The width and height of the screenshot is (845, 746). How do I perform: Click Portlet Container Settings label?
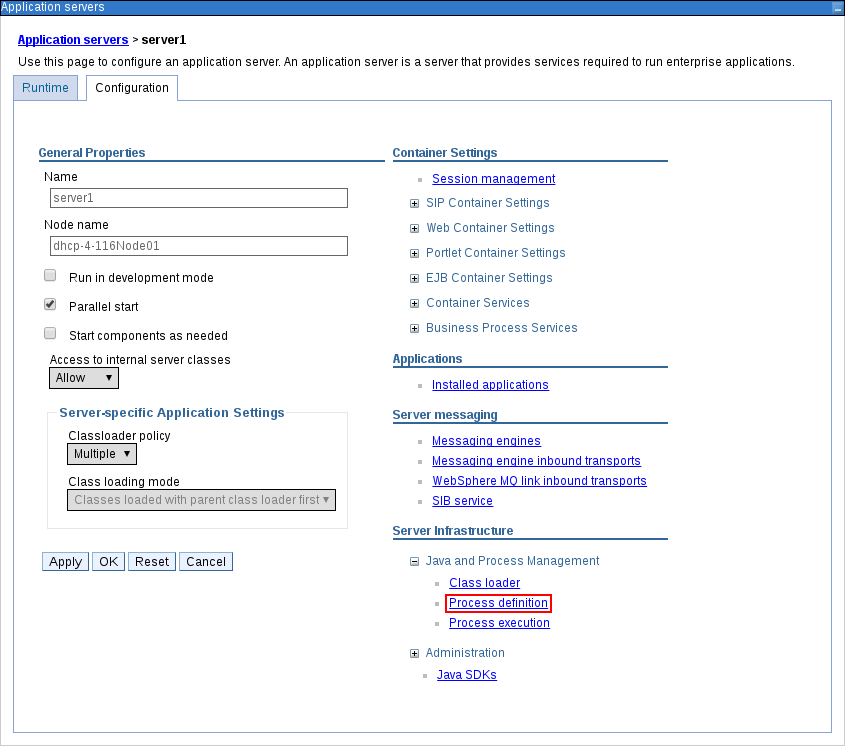pyautogui.click(x=496, y=253)
